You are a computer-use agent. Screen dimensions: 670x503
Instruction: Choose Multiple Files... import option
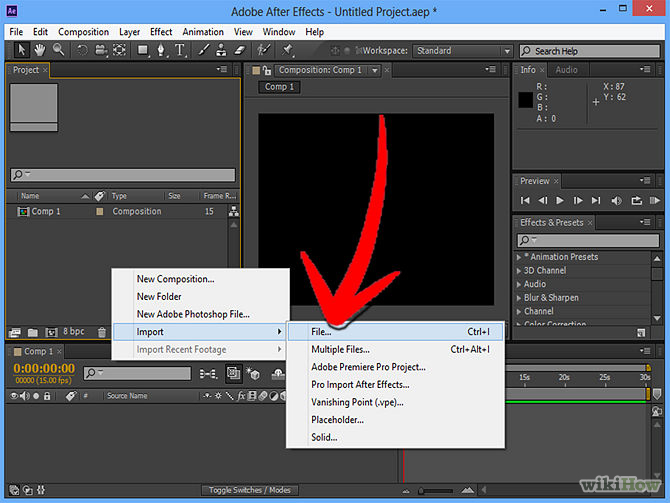click(x=395, y=350)
